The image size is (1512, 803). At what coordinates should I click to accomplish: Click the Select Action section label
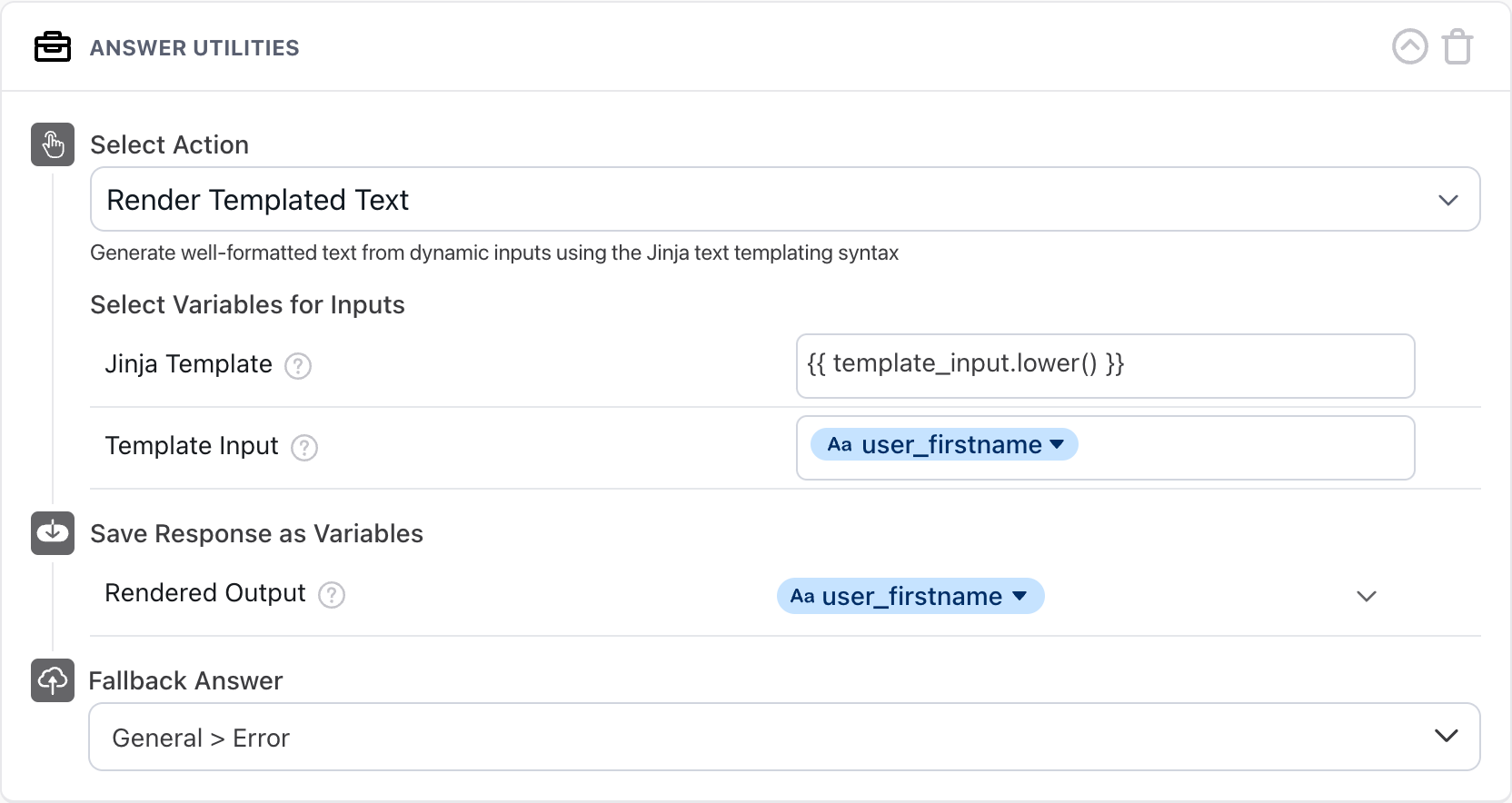pos(169,145)
